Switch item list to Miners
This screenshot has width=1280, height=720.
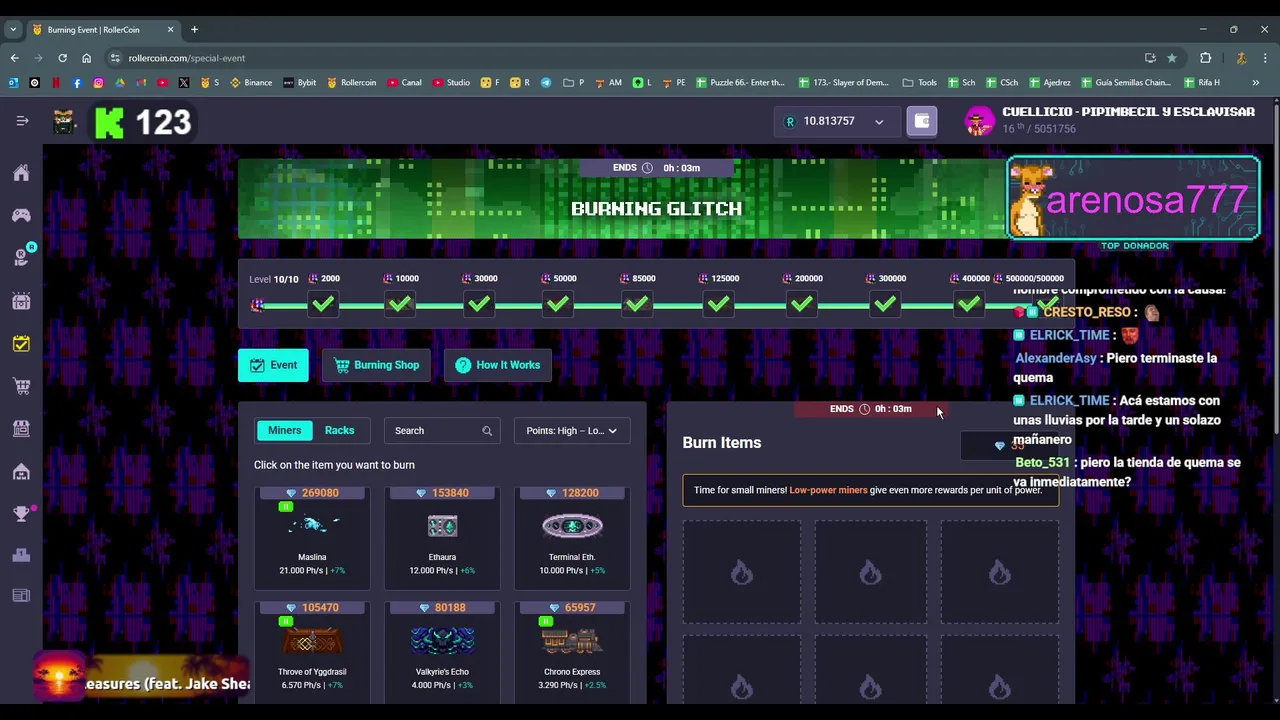coord(284,430)
